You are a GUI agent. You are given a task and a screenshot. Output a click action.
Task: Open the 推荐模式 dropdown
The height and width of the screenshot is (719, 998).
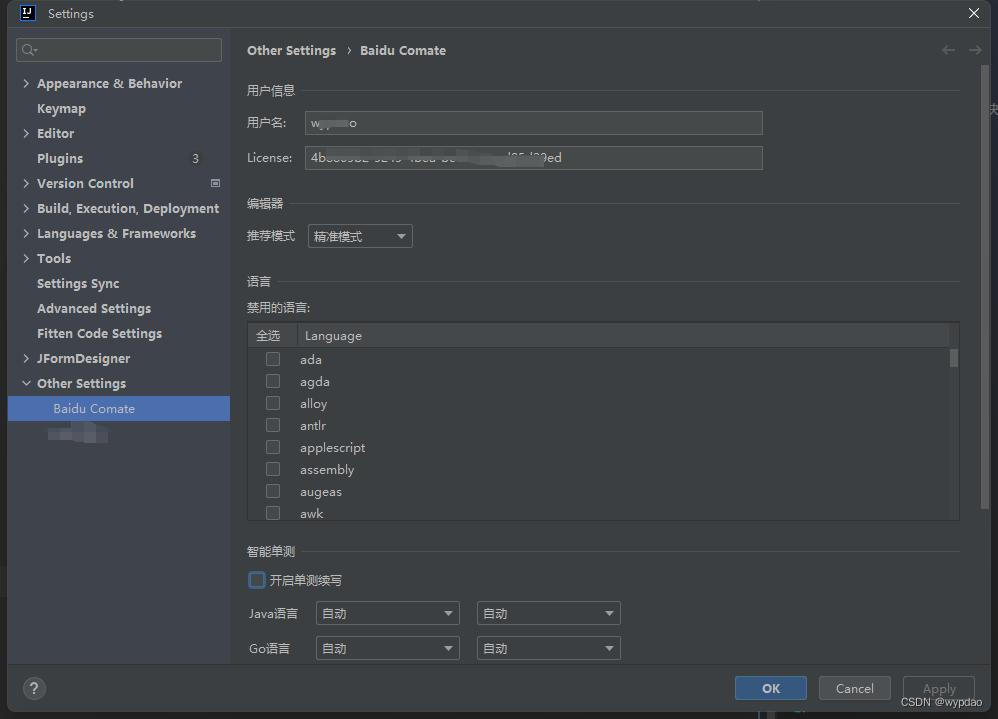360,236
